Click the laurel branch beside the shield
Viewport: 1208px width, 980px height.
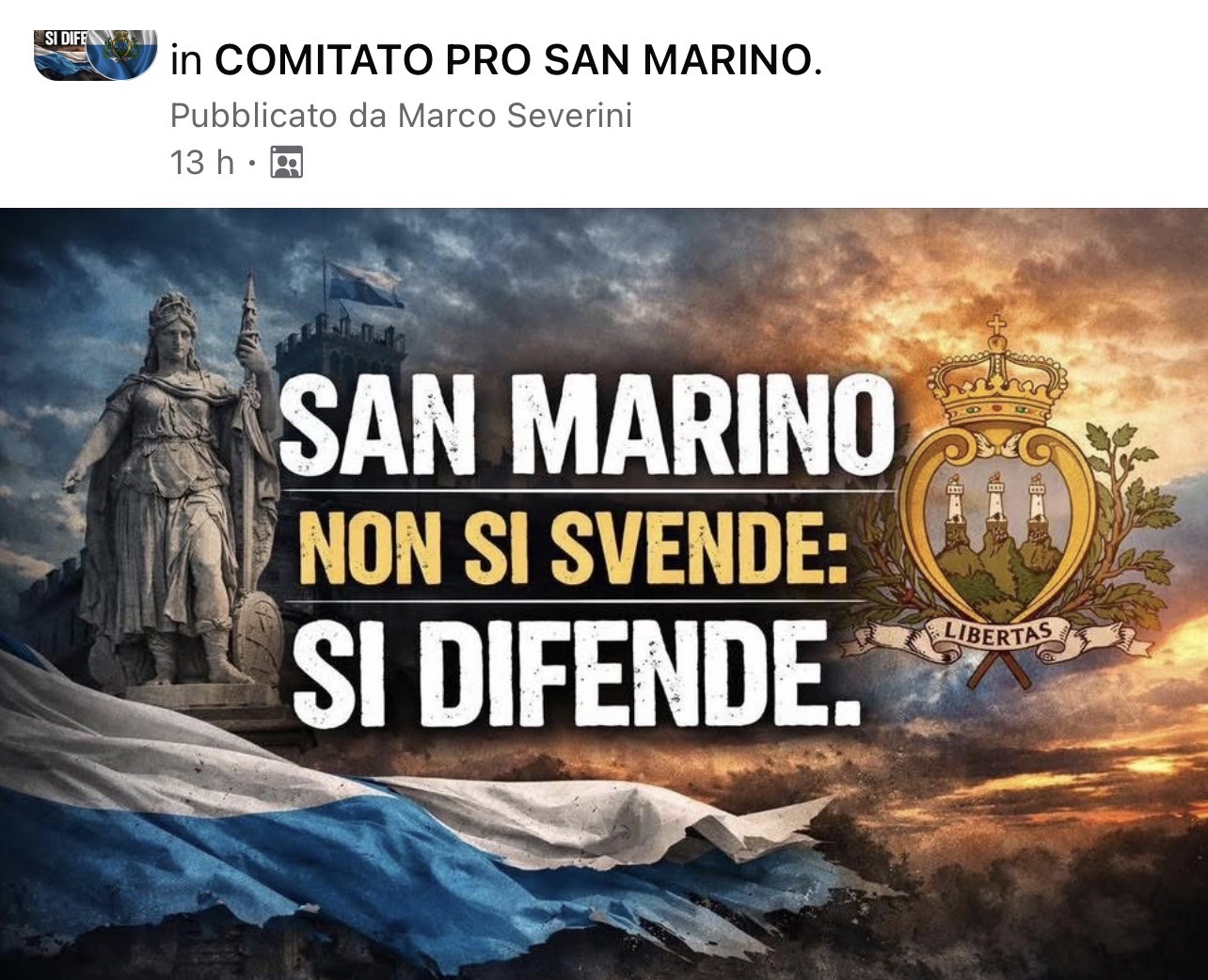tap(1129, 527)
